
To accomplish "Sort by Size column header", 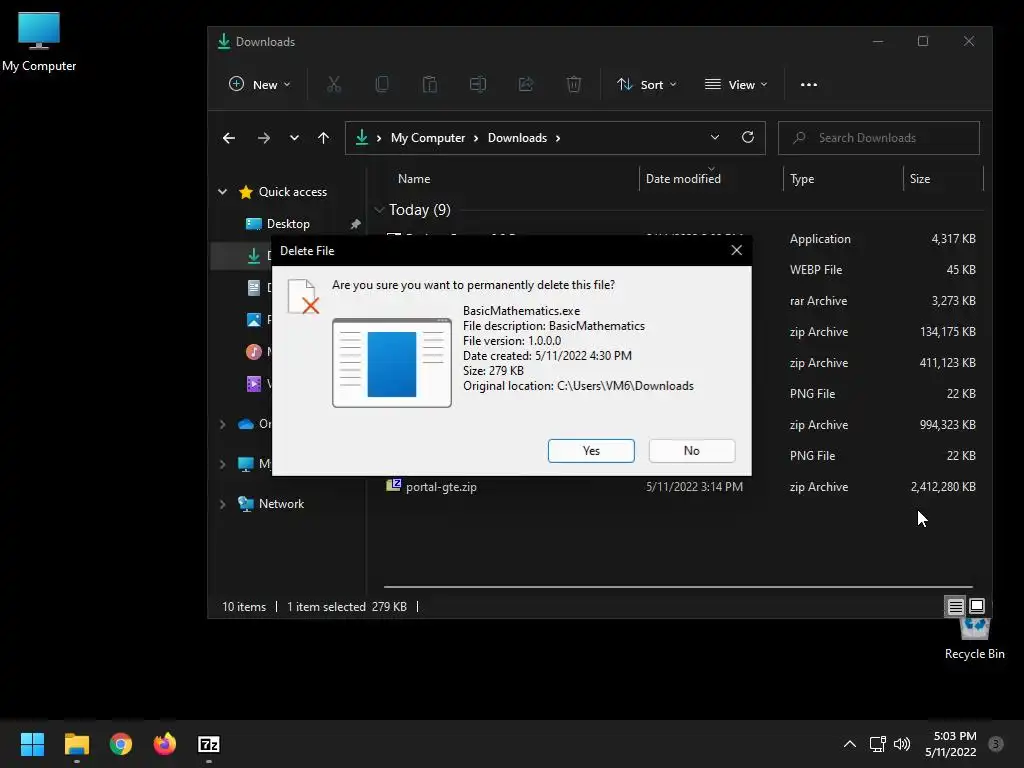I will coord(920,178).
